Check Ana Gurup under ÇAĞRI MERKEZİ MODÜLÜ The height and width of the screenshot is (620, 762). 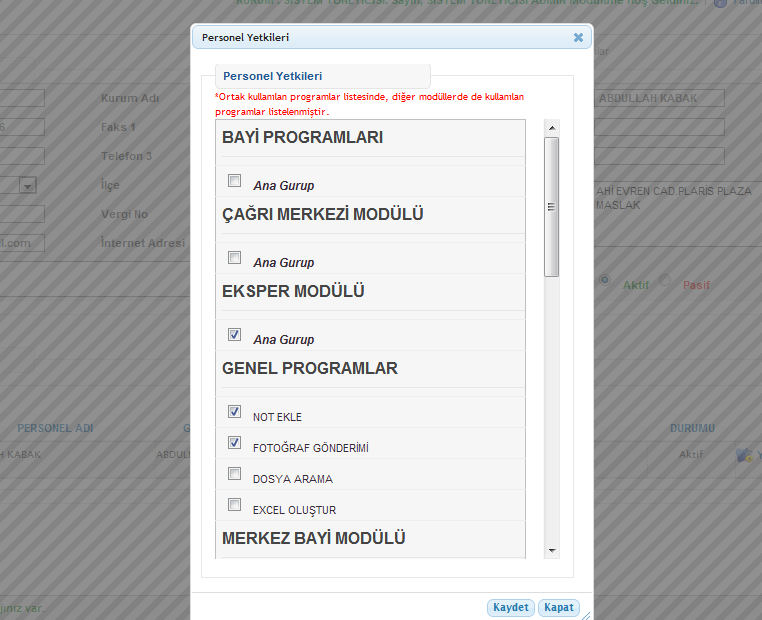[x=234, y=258]
